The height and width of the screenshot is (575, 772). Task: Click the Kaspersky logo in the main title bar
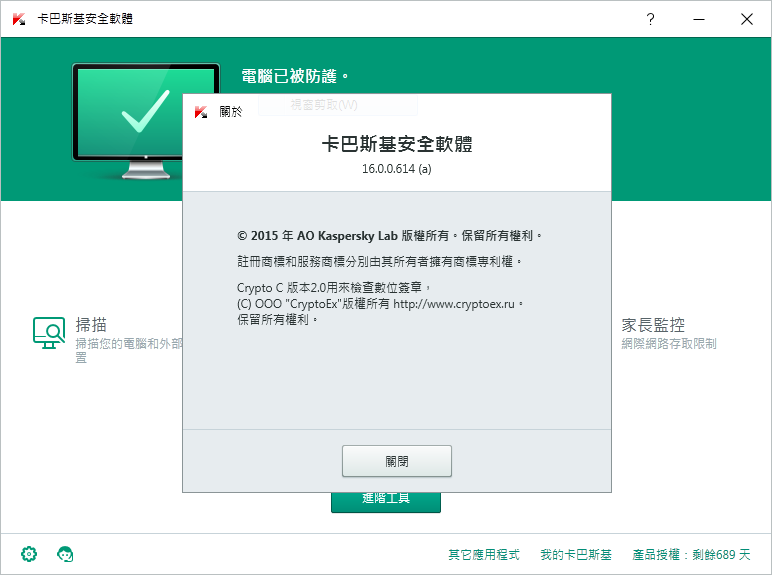19,19
